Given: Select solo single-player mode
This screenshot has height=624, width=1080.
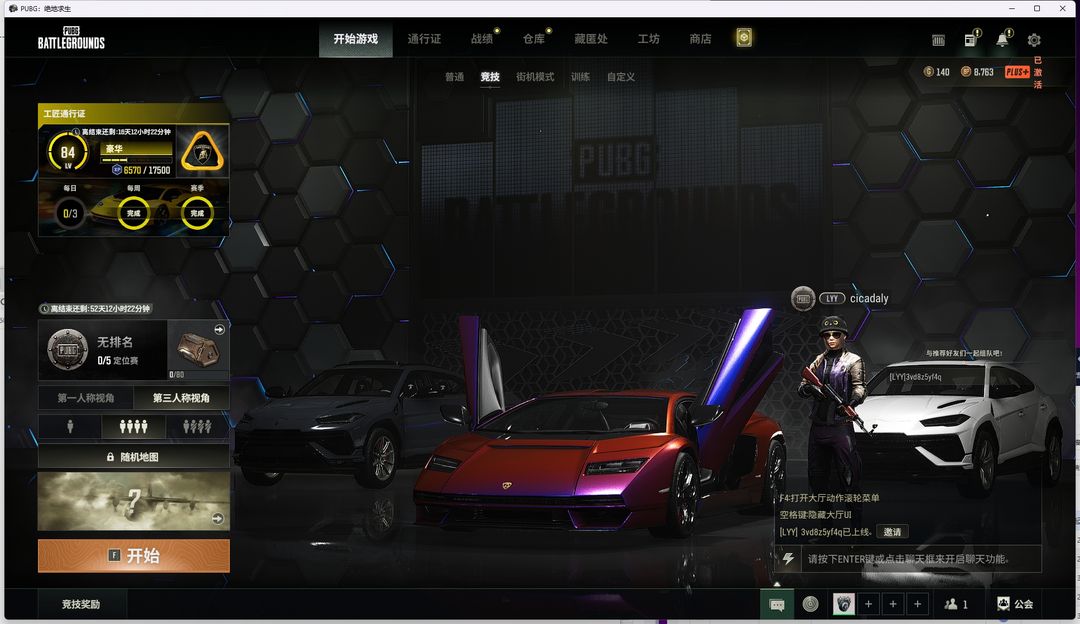Looking at the screenshot, I should 70,427.
